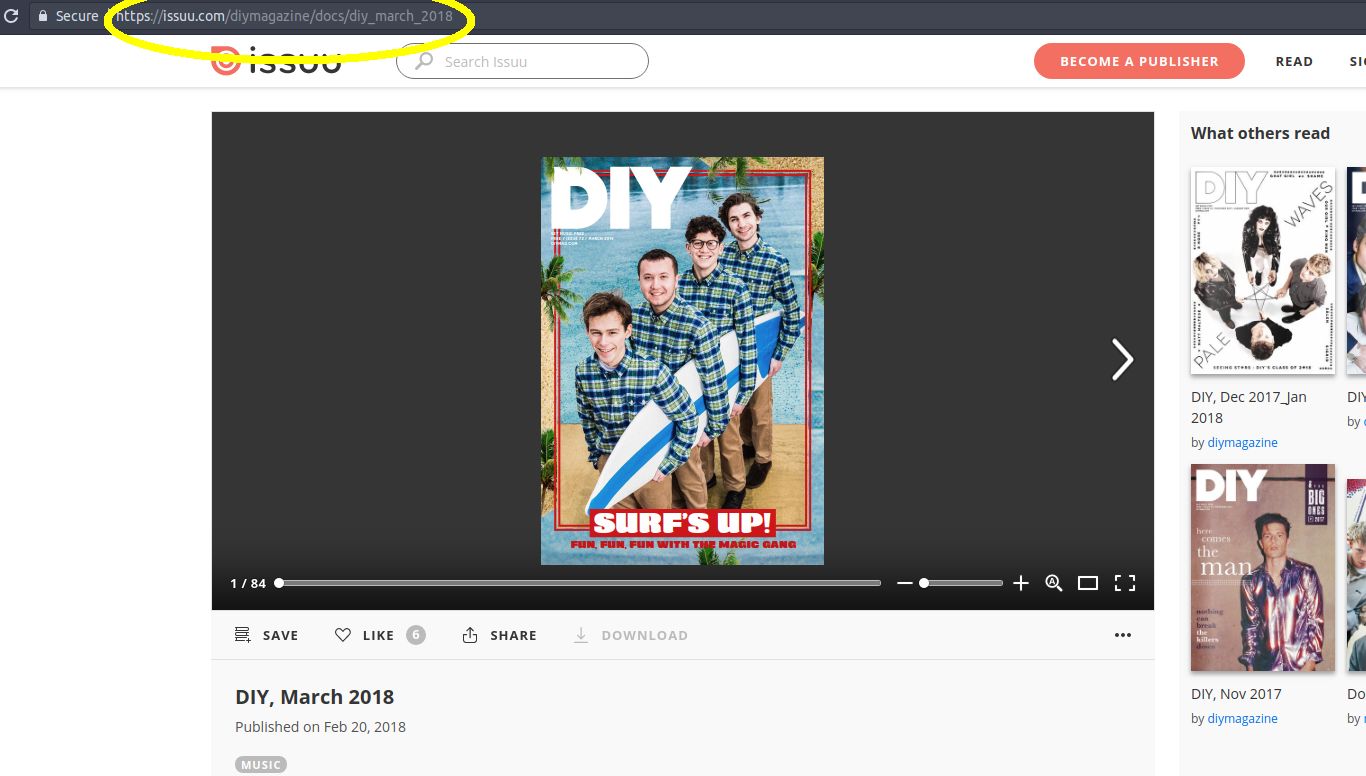Click the zoom-in plus icon
1366x776 pixels.
(x=1020, y=583)
